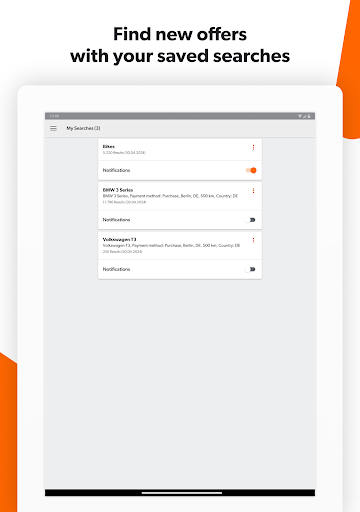Tap the battery status bar icon

pyautogui.click(x=309, y=116)
